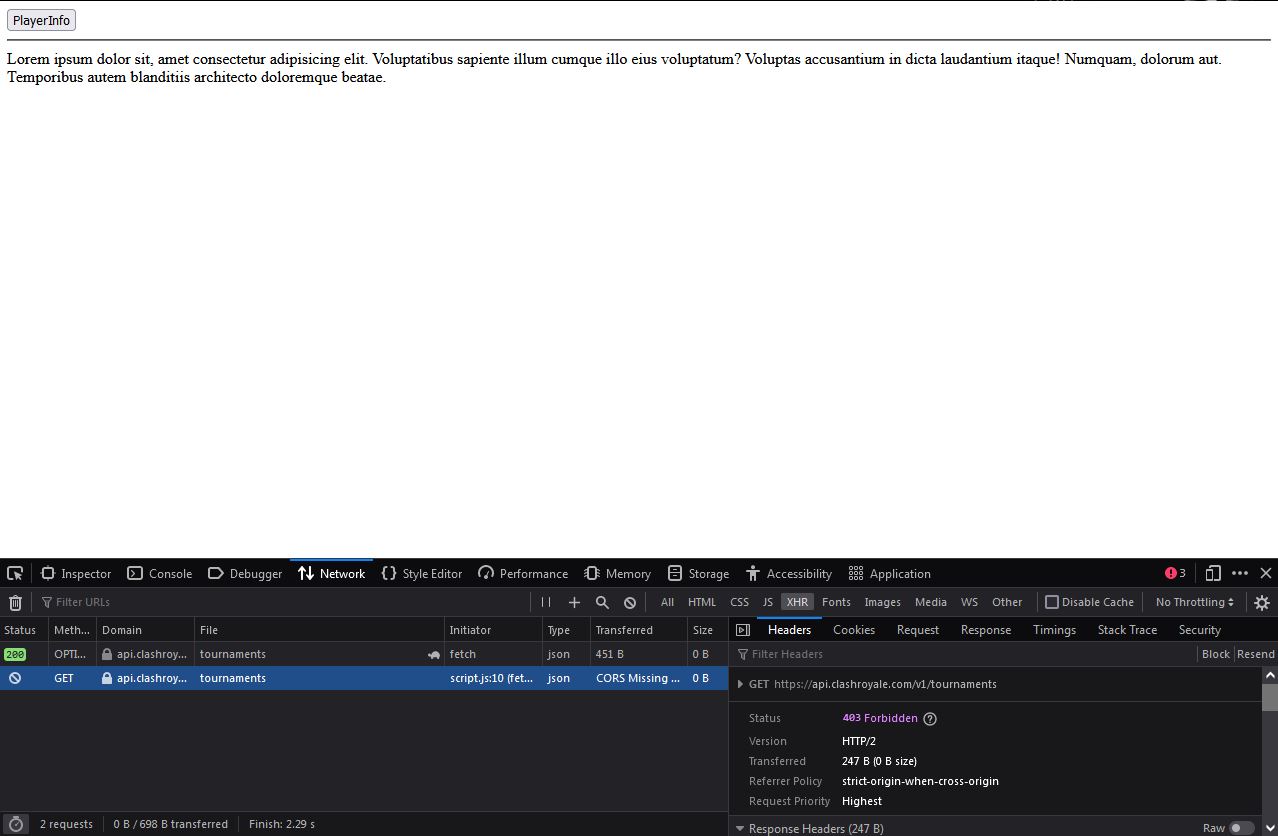Click the turtle slow-request icon
The width and height of the screenshot is (1278, 836).
pyautogui.click(x=434, y=654)
